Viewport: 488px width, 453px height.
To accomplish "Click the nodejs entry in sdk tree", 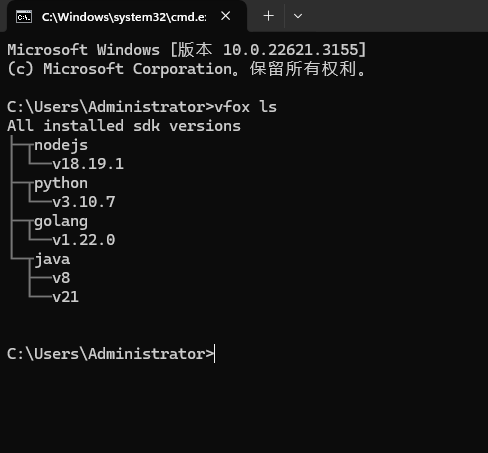I will pos(61,145).
